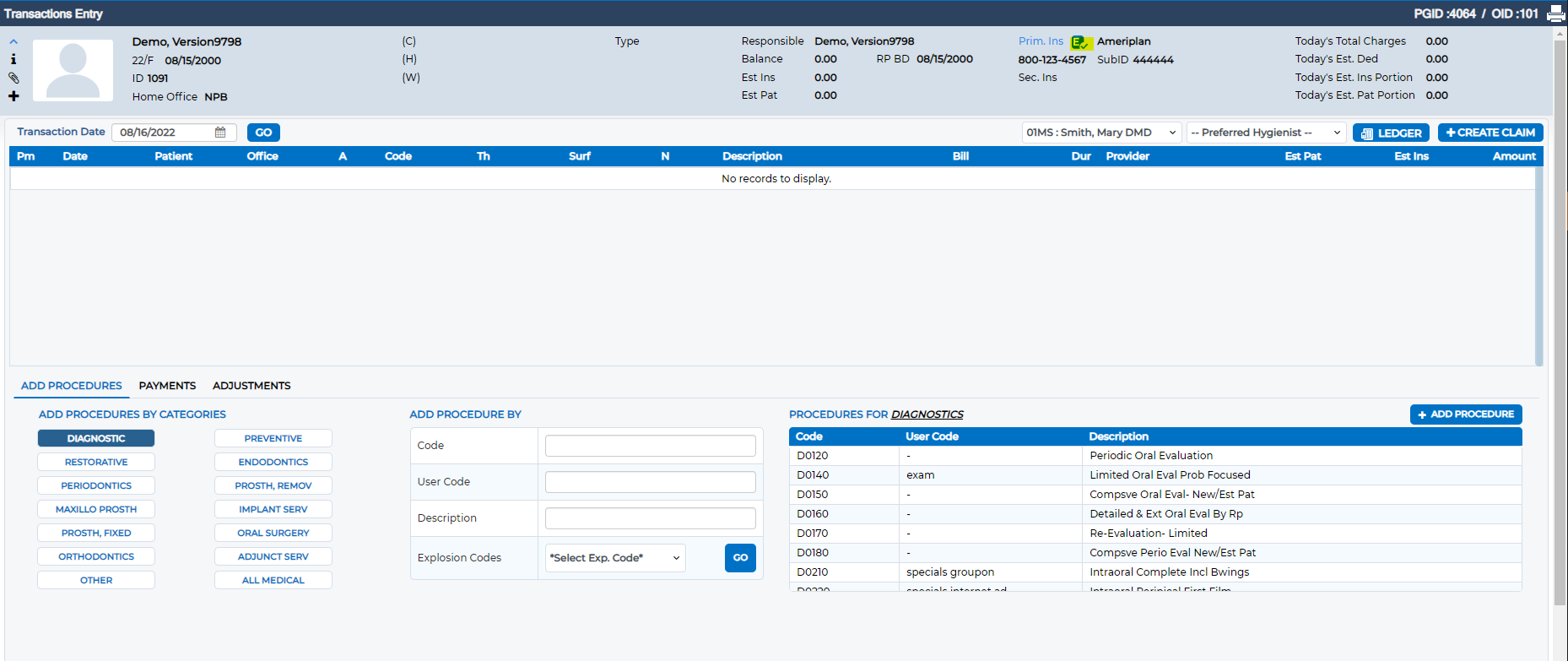
Task: Click the Prim. Ins link
Action: (x=1041, y=41)
